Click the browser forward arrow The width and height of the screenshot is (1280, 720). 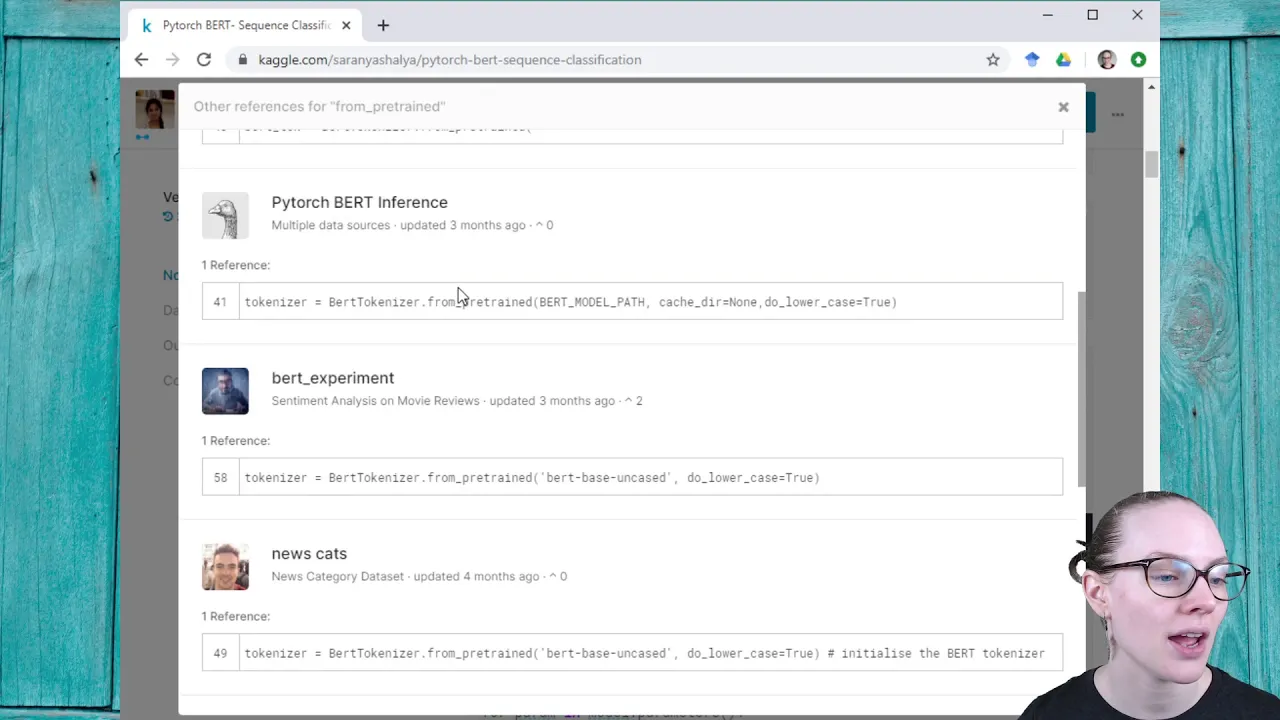coord(172,60)
